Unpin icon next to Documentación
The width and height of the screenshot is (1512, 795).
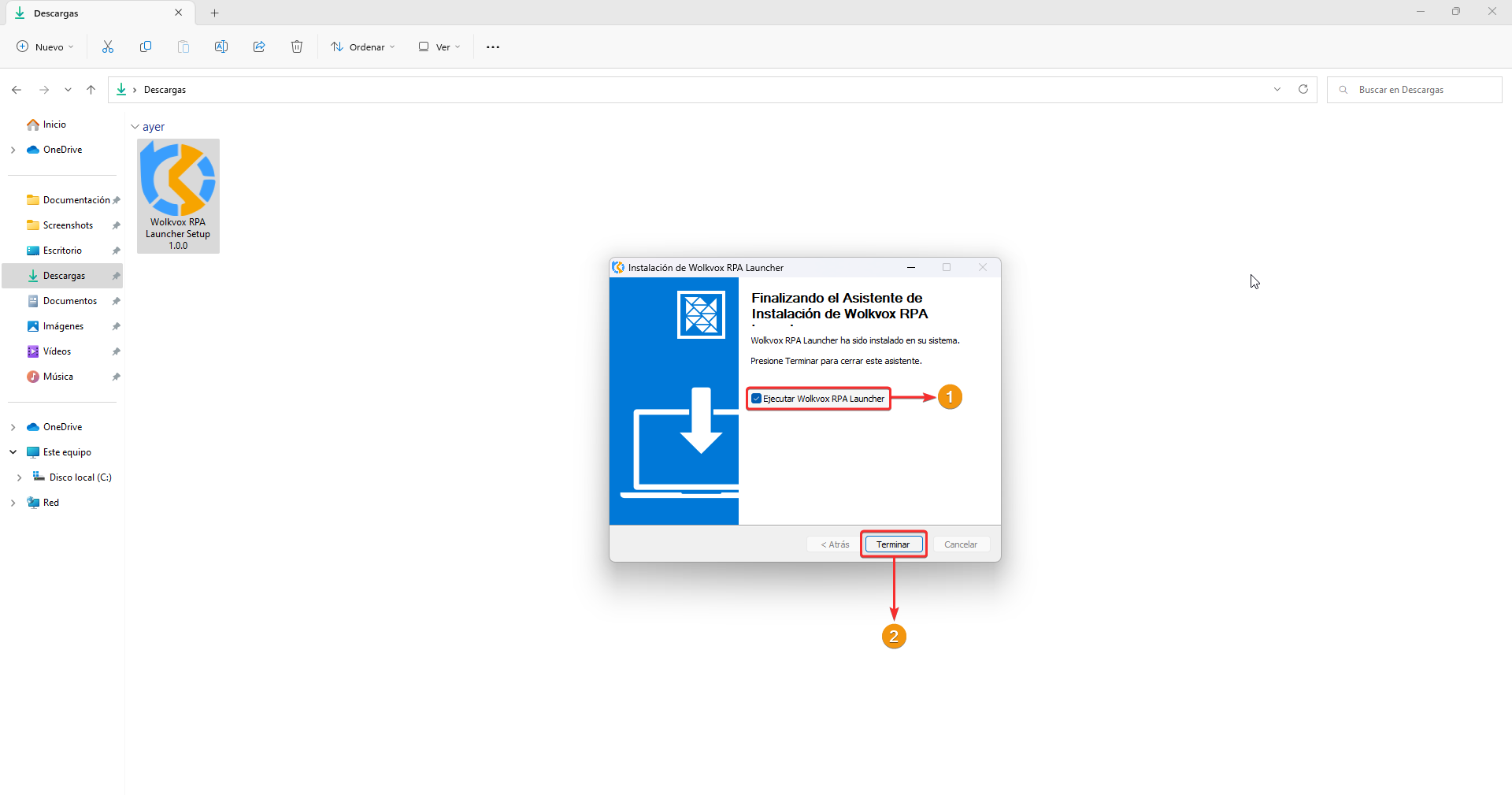pyautogui.click(x=117, y=200)
